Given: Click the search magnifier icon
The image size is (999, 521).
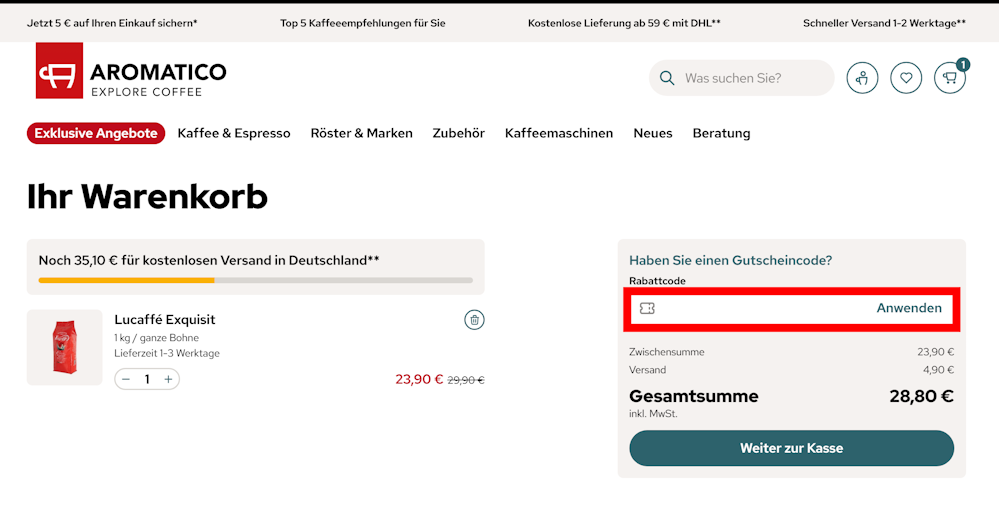Looking at the screenshot, I should pos(667,78).
